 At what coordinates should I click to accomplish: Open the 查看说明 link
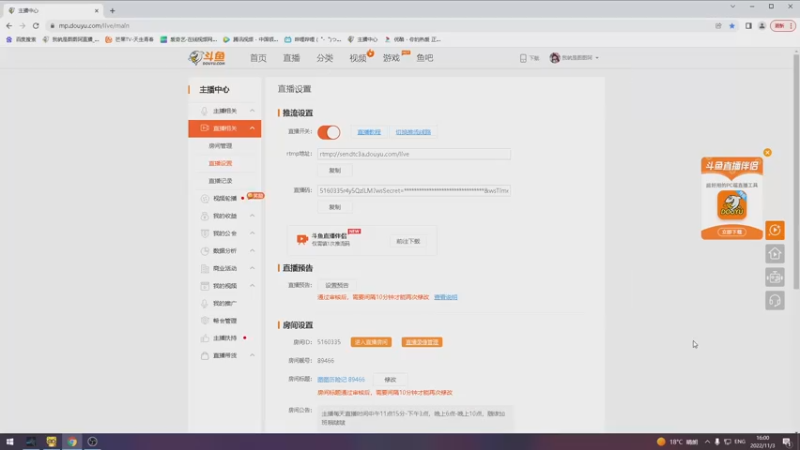[446, 297]
